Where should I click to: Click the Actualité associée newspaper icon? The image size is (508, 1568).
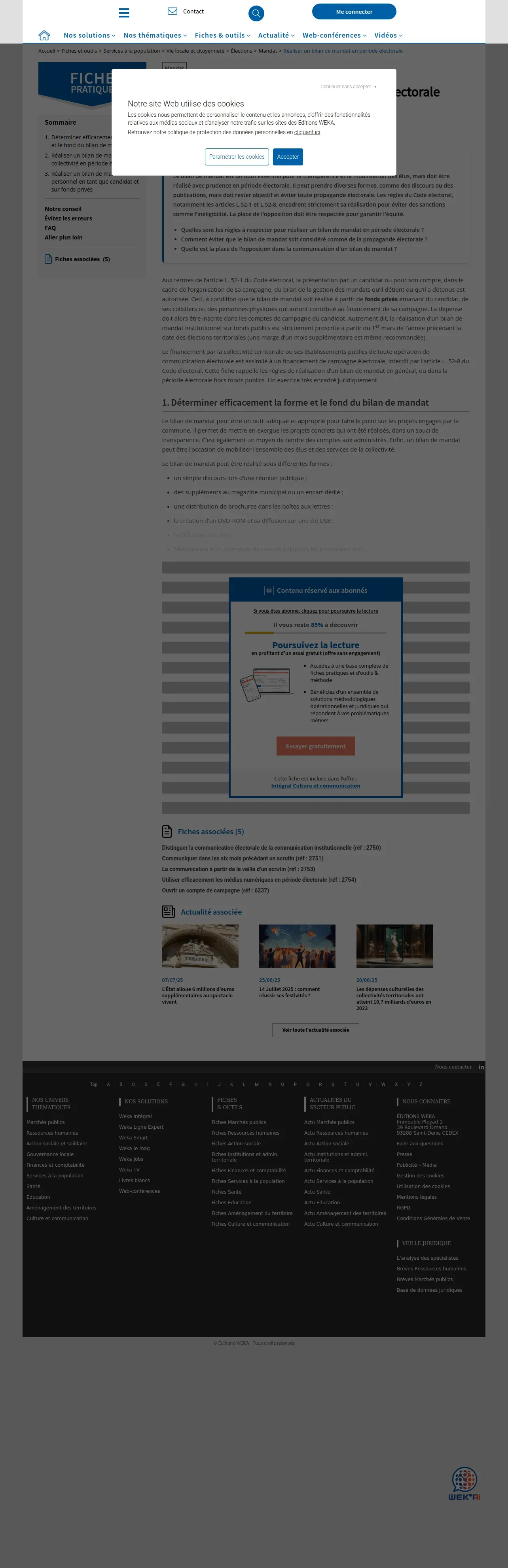click(169, 912)
